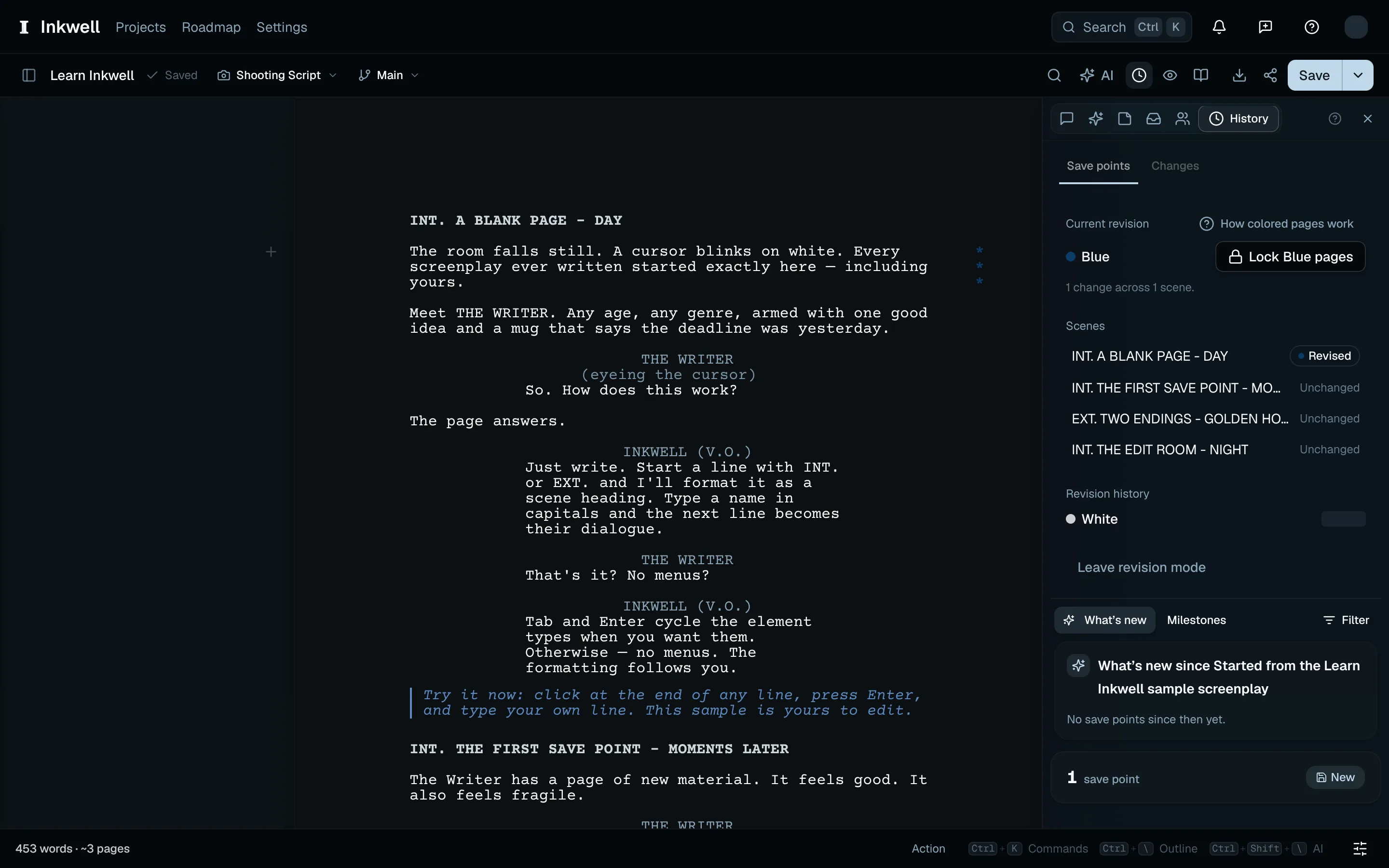Create a New save point
This screenshot has height=868, width=1389.
point(1335,777)
